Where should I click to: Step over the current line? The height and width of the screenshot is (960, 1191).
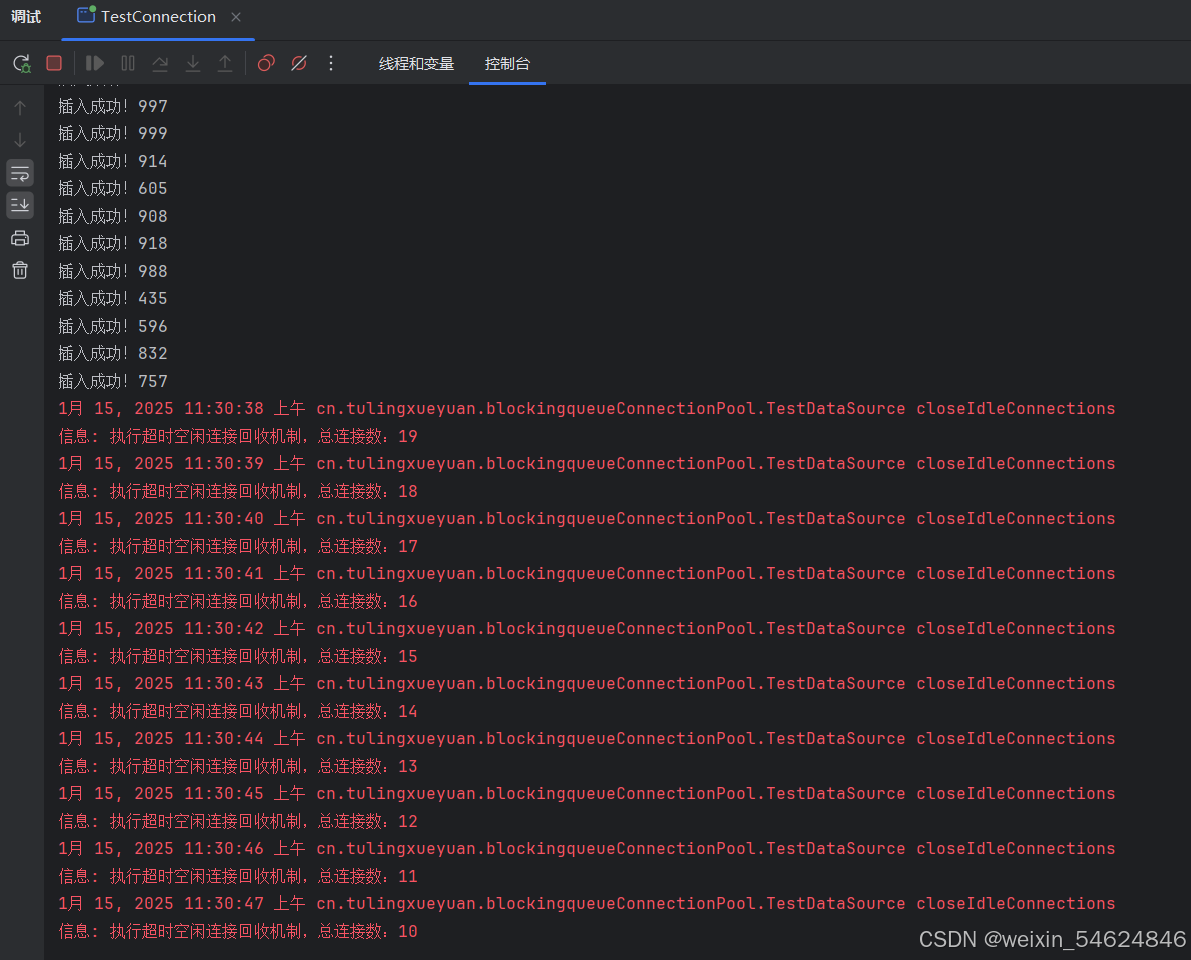point(160,63)
